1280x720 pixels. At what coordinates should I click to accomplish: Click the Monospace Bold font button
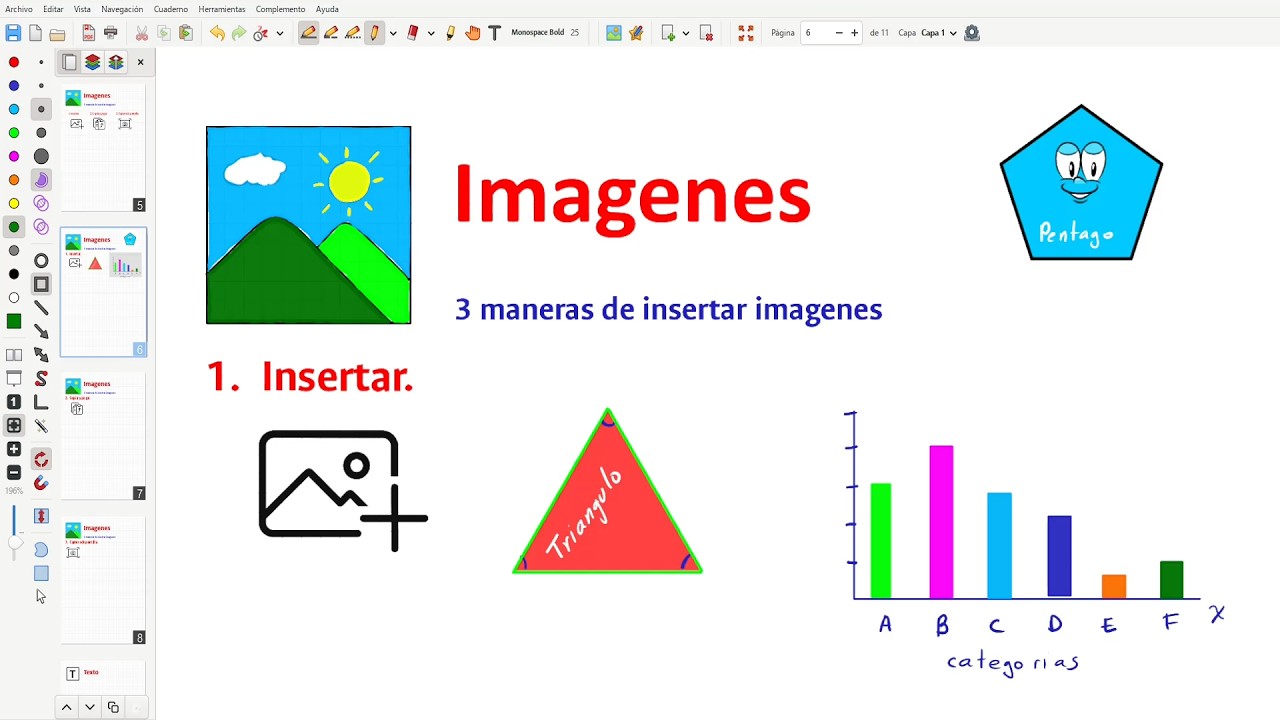[x=545, y=33]
